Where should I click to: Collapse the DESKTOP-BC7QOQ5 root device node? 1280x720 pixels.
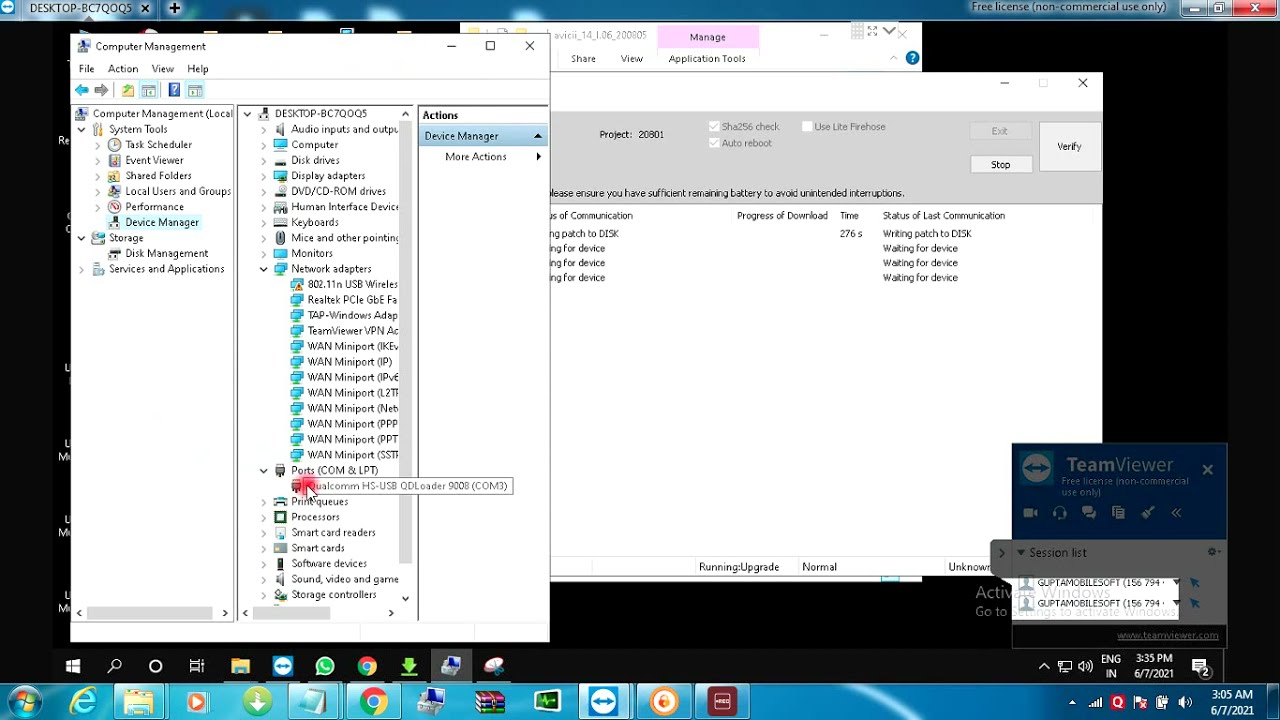click(x=248, y=114)
